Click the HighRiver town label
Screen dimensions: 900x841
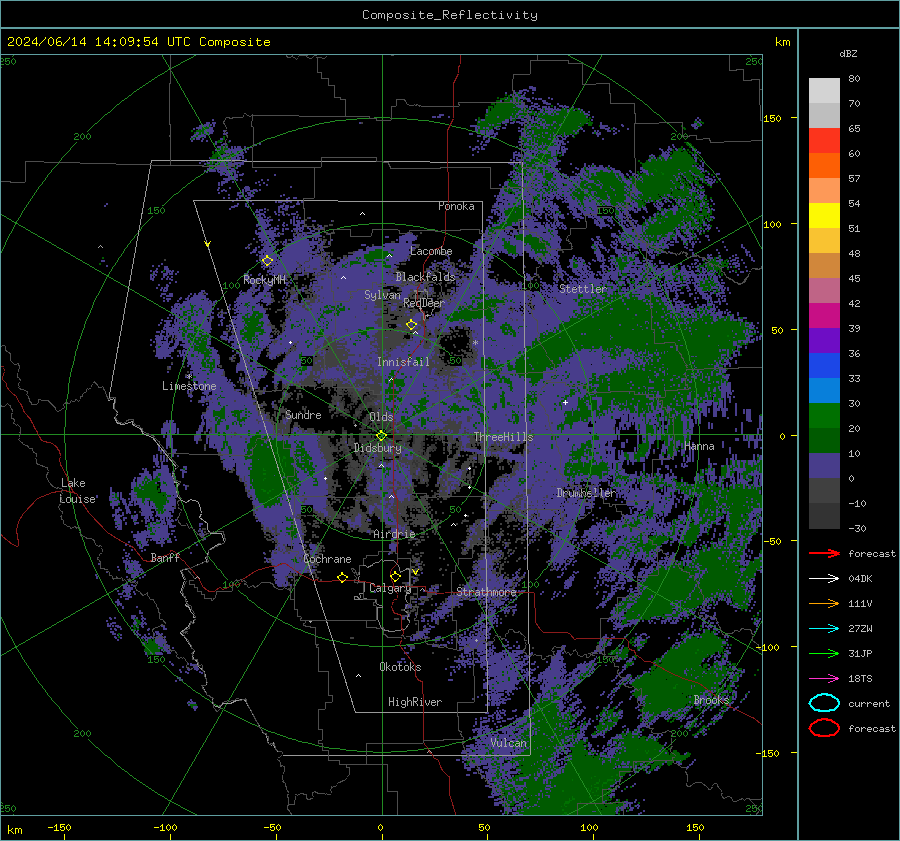(415, 702)
